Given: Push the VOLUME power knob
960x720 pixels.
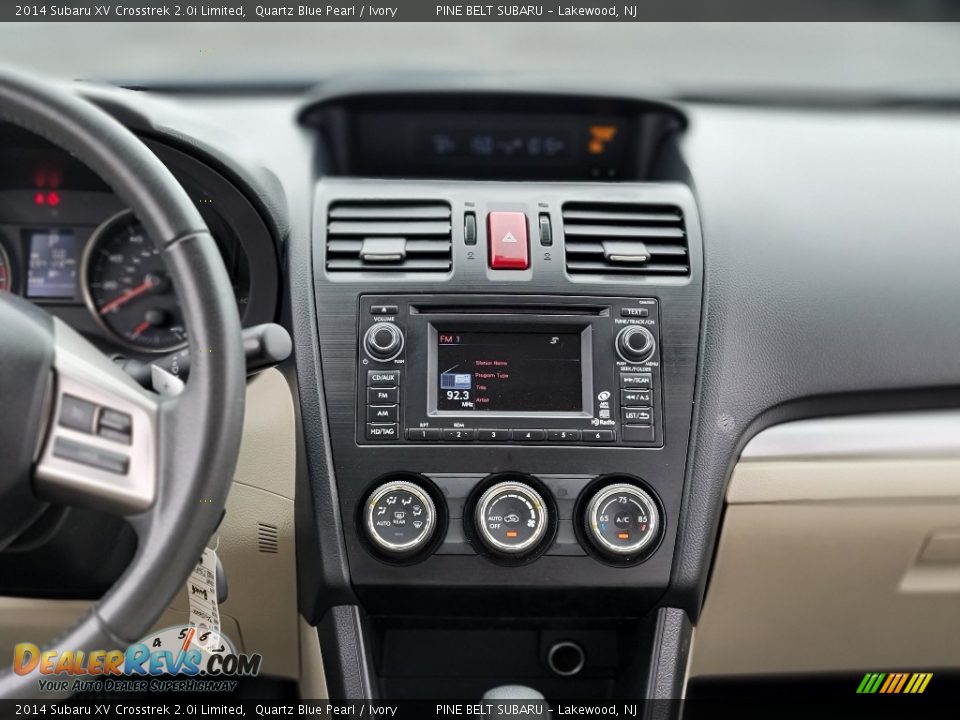Looking at the screenshot, I should [384, 341].
